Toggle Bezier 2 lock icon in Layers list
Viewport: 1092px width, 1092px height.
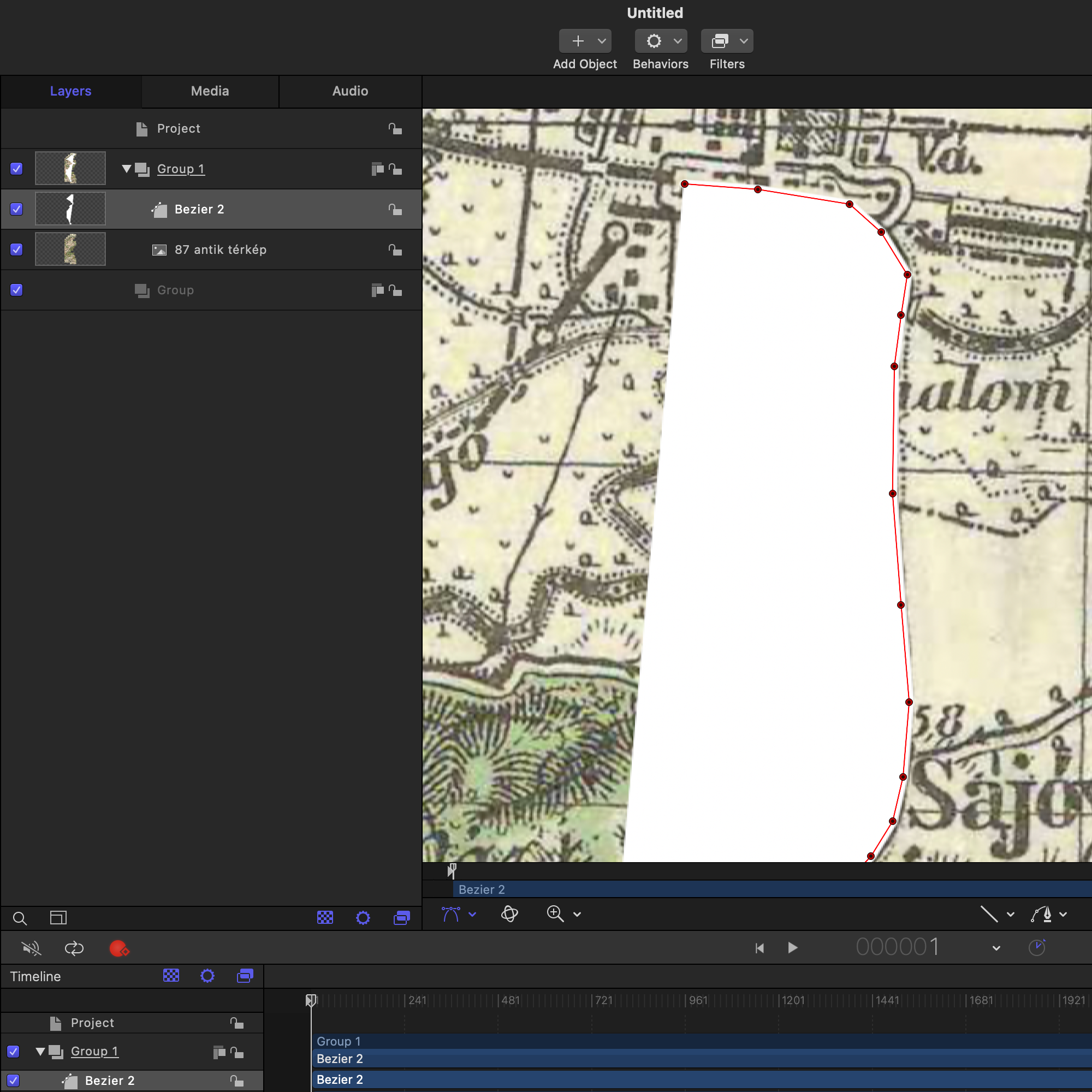click(395, 209)
